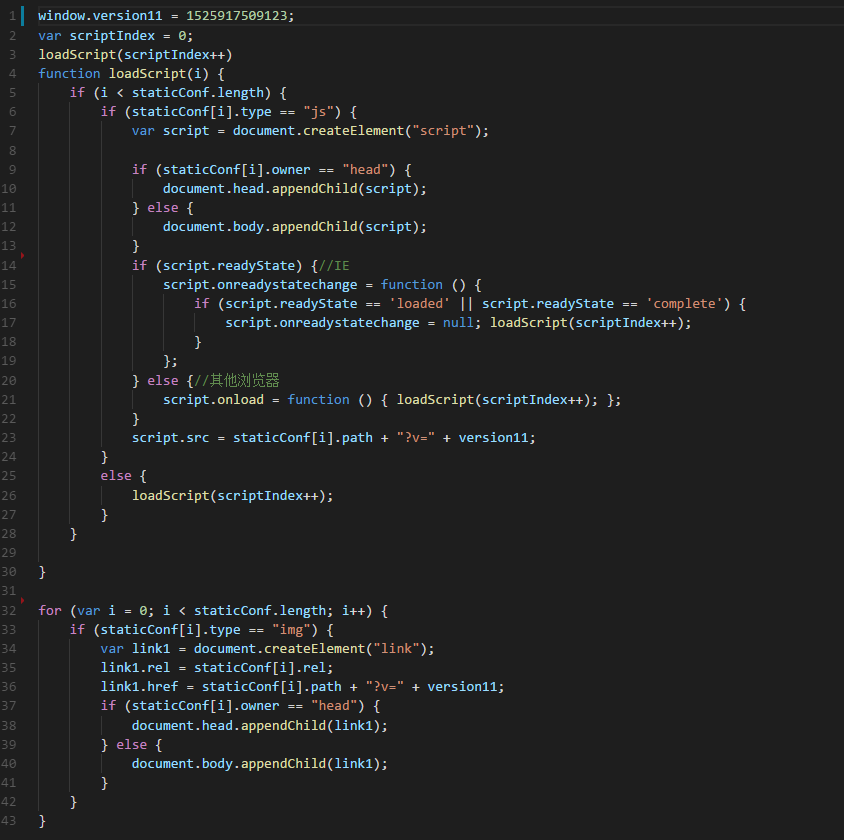Click the //IE comment on line 14
Image resolution: width=844 pixels, height=840 pixels.
coord(334,266)
